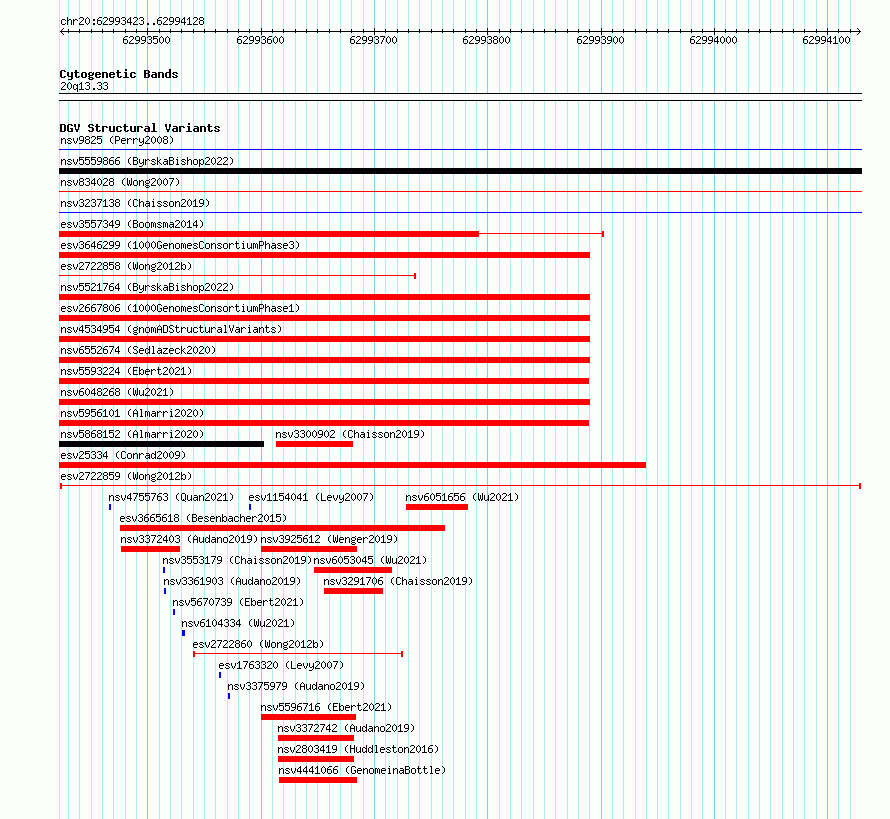Open esv3646299 (1000GenomesConsortiumPhase3) label

coord(180,245)
